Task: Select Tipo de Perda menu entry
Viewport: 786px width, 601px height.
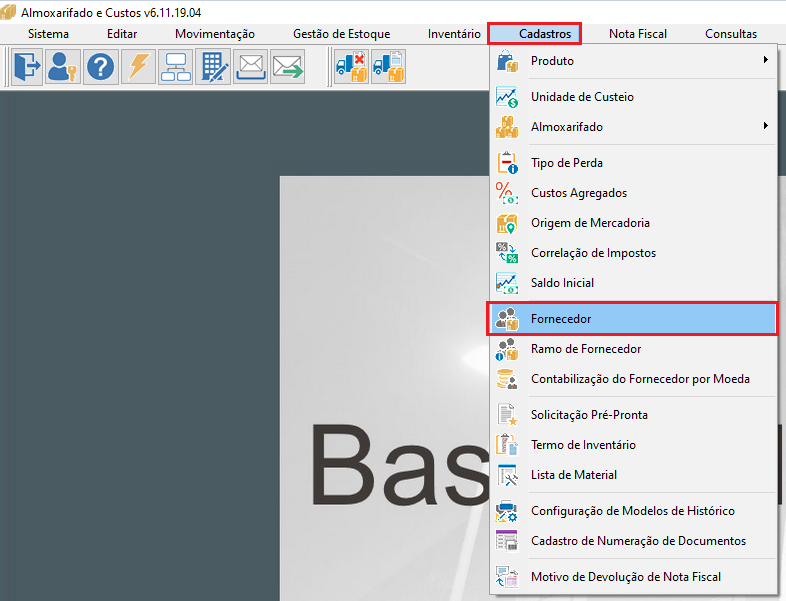Action: (x=633, y=163)
